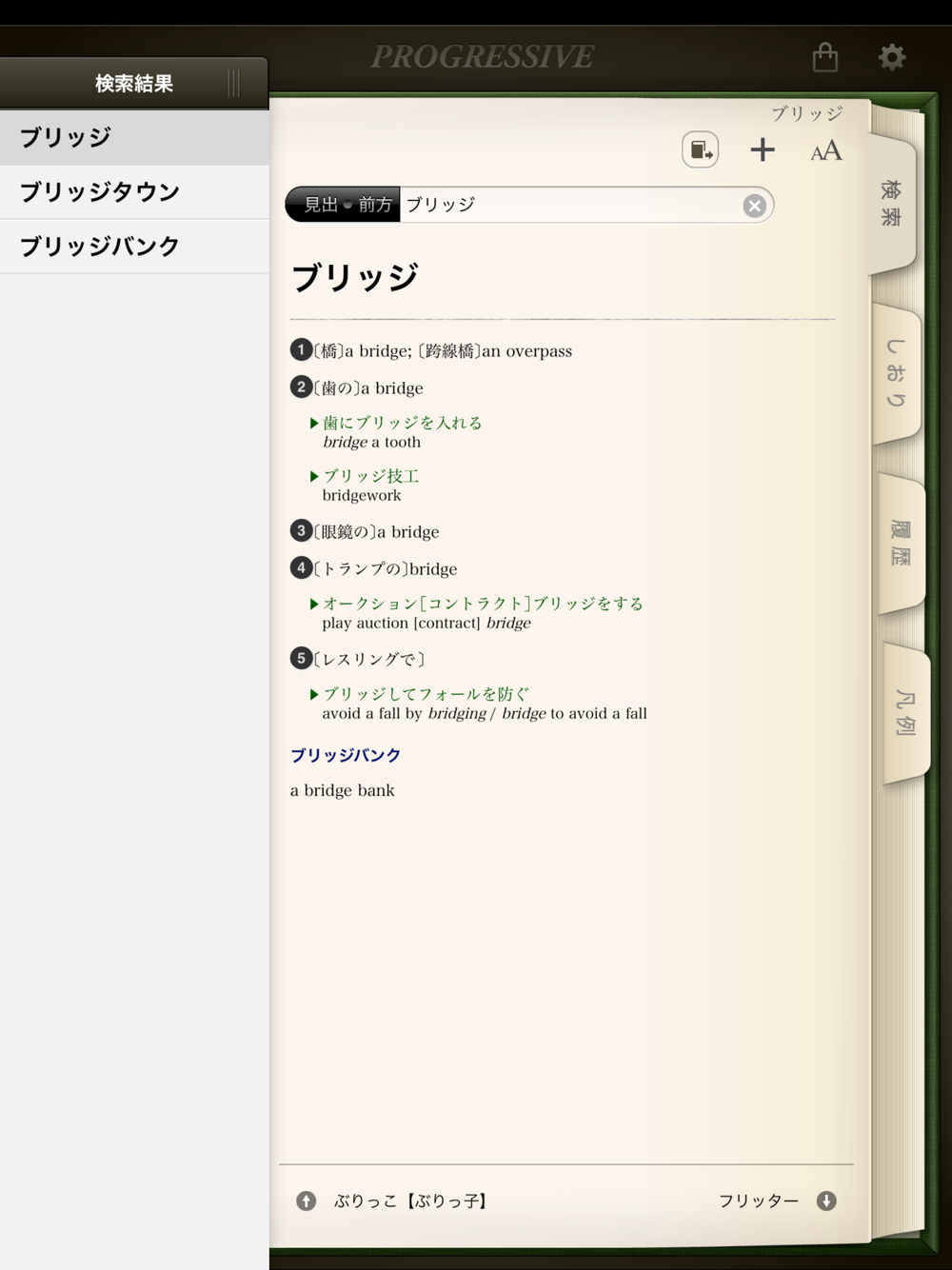
Task: Add bookmark with plus icon
Action: [763, 149]
